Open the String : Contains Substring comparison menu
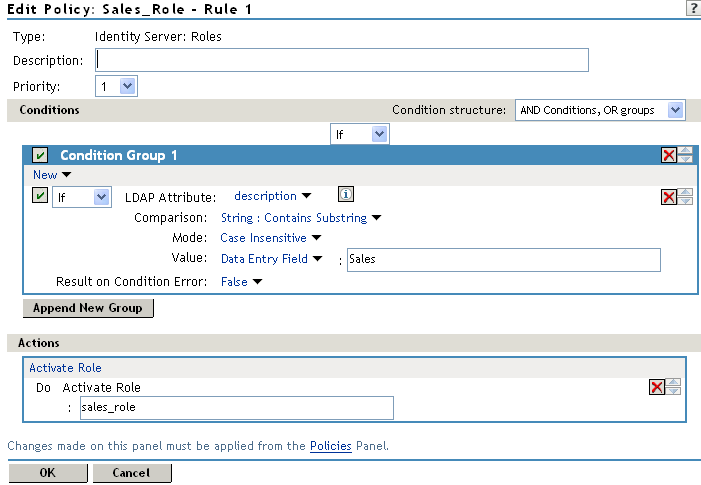Image resolution: width=701 pixels, height=485 pixels. [301, 217]
